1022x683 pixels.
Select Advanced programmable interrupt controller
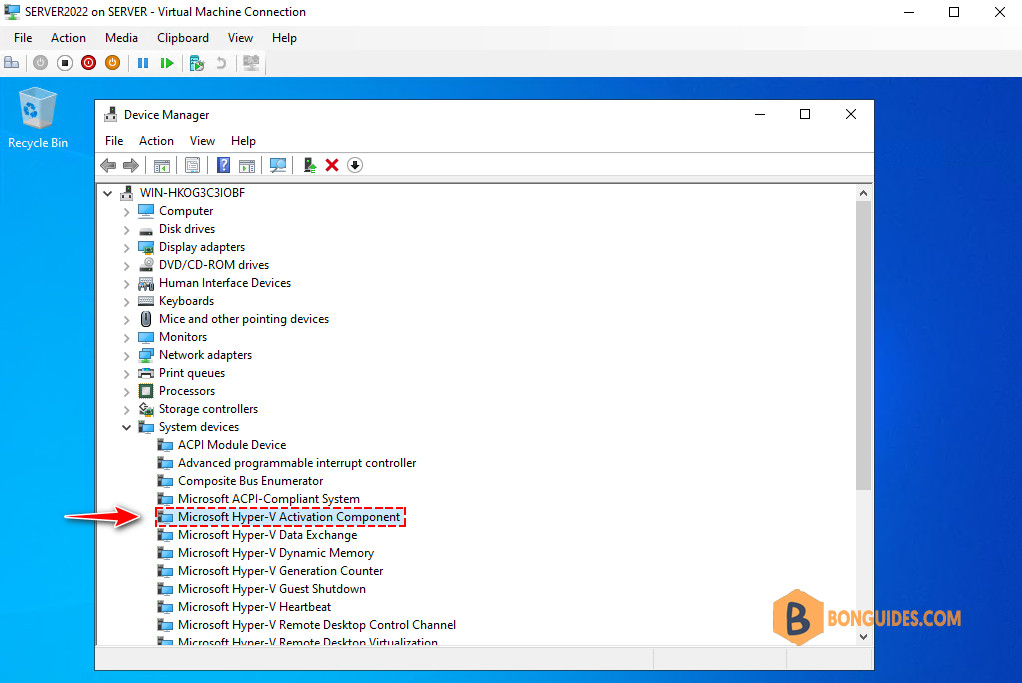297,463
